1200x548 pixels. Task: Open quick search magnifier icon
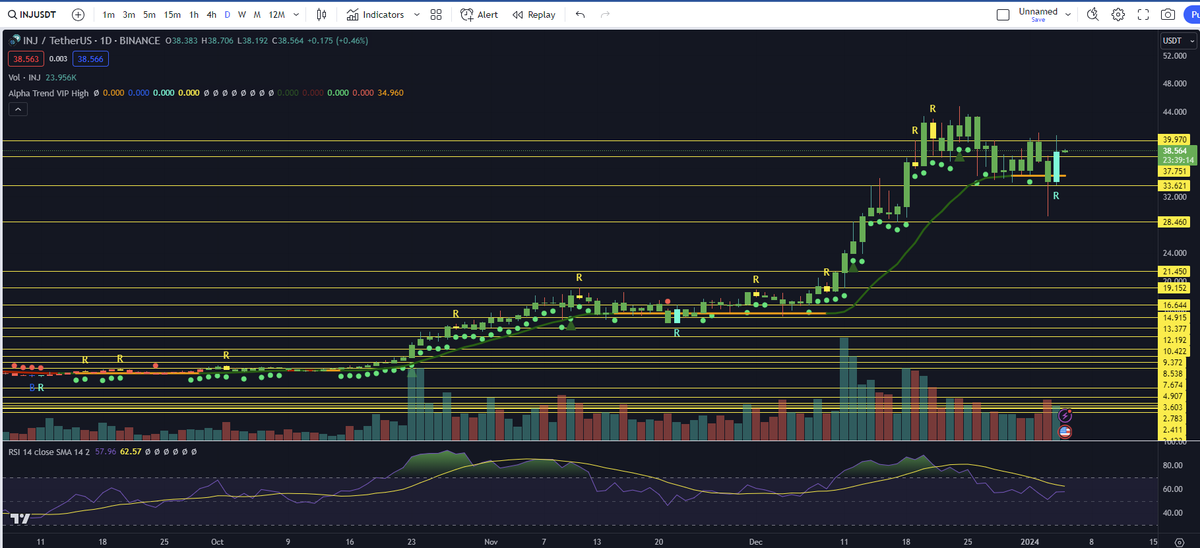click(1092, 15)
